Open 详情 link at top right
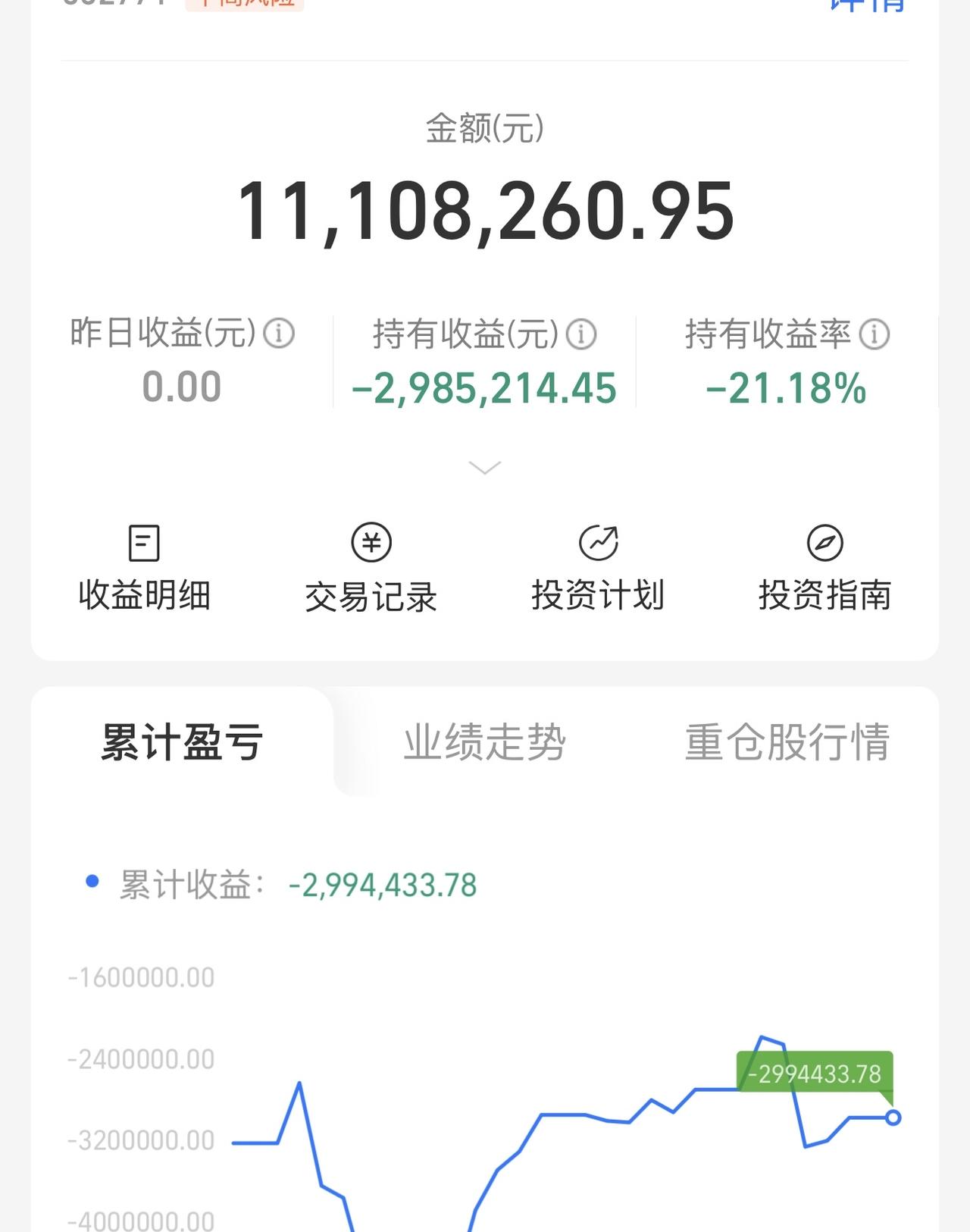The image size is (970, 1232). 868,5
